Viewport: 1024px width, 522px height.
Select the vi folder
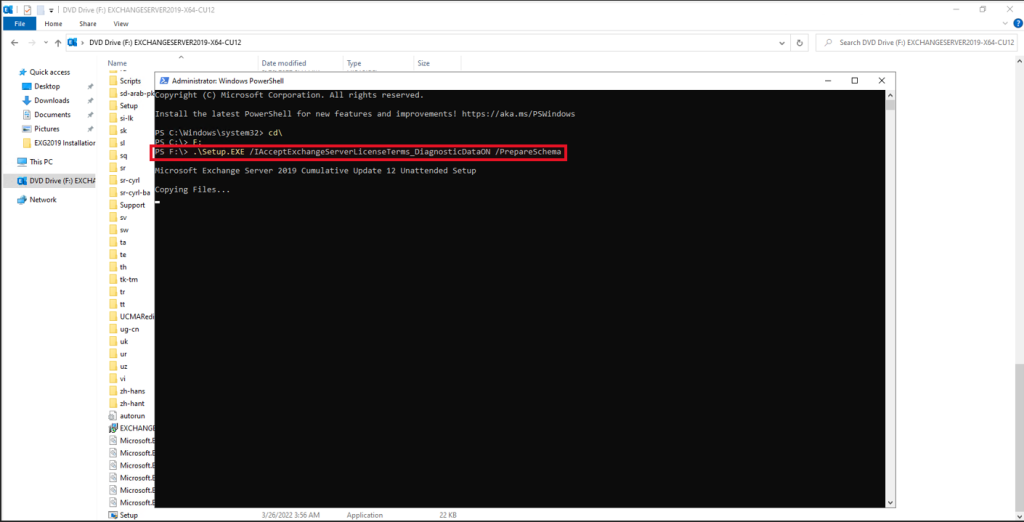pos(122,379)
